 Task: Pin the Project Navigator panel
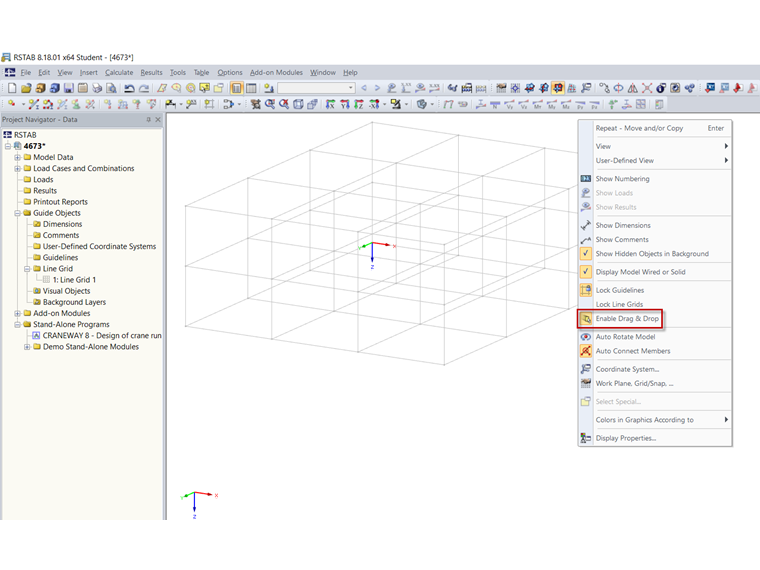(x=148, y=120)
